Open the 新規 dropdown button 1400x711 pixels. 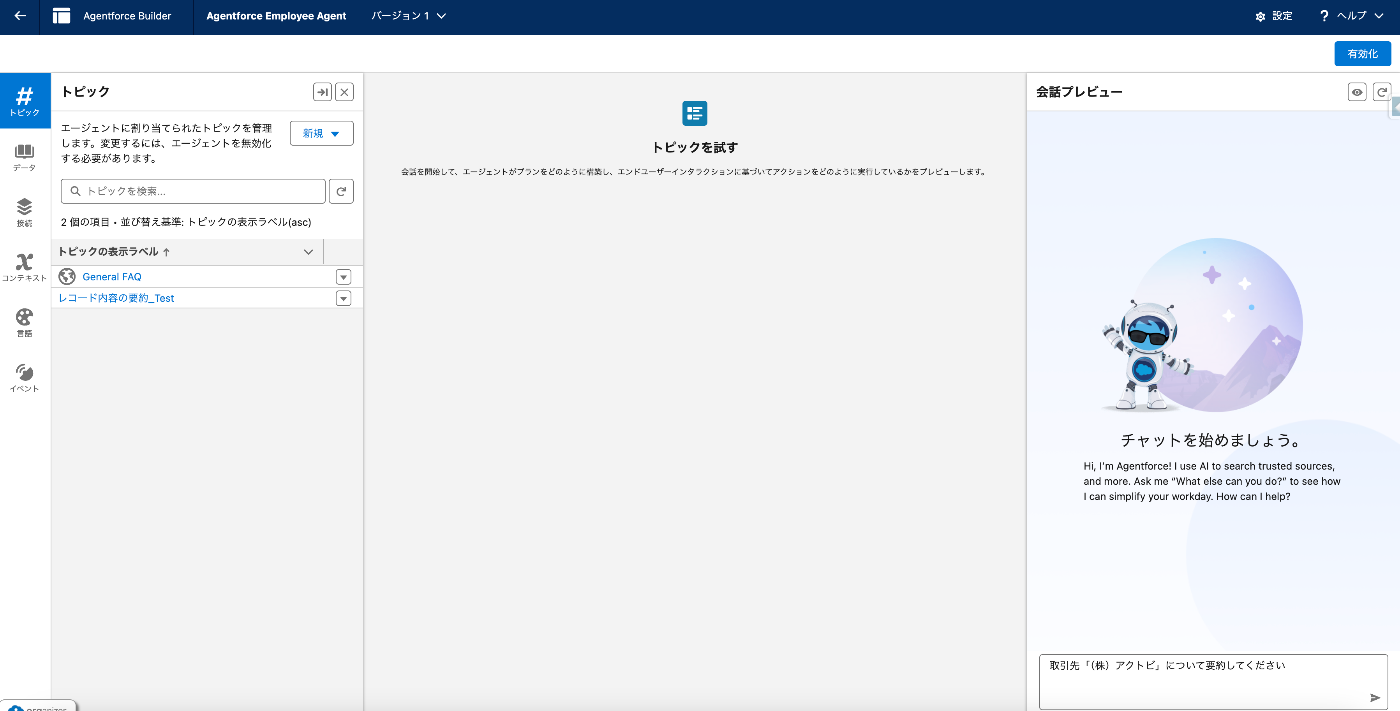tap(322, 133)
